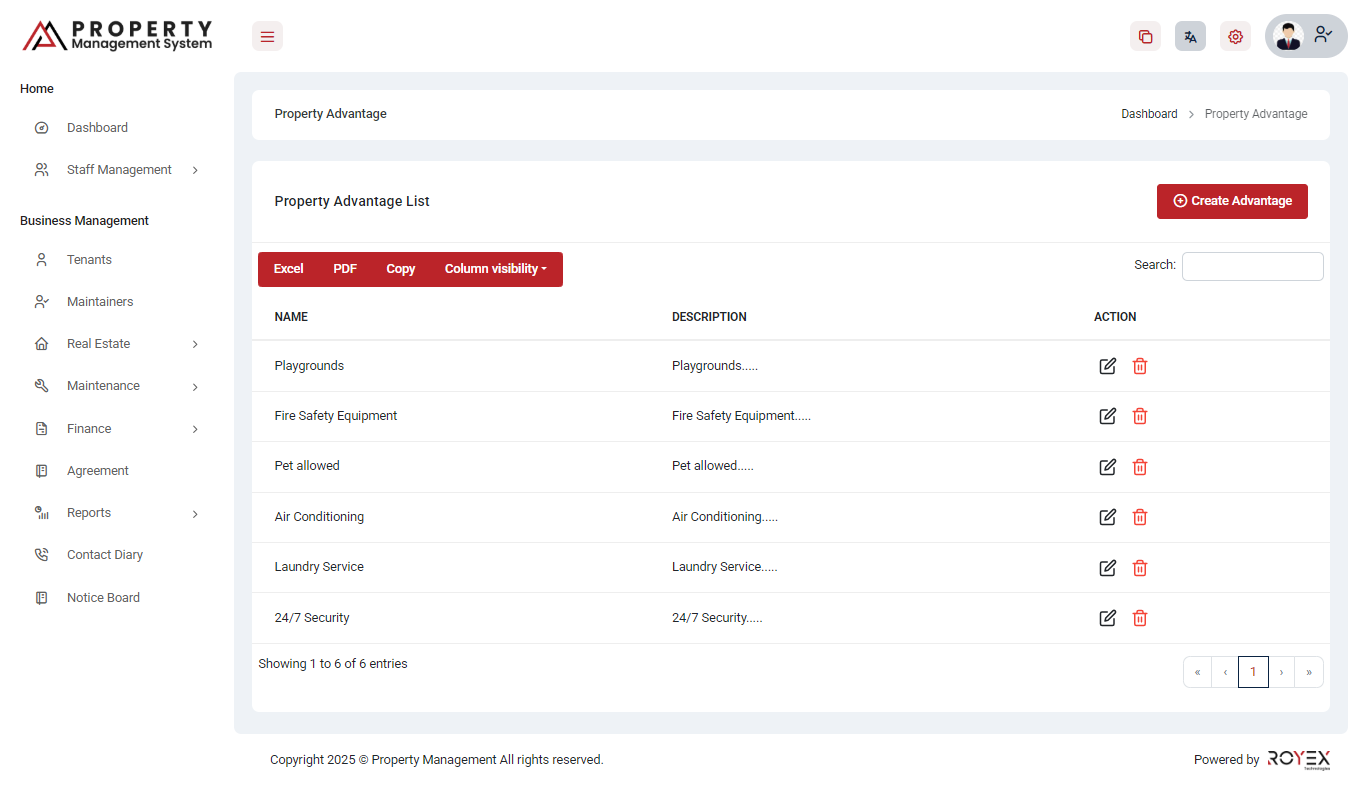This screenshot has height=788, width=1366.
Task: Edit the Playgrounds advantage entry
Action: pos(1107,366)
